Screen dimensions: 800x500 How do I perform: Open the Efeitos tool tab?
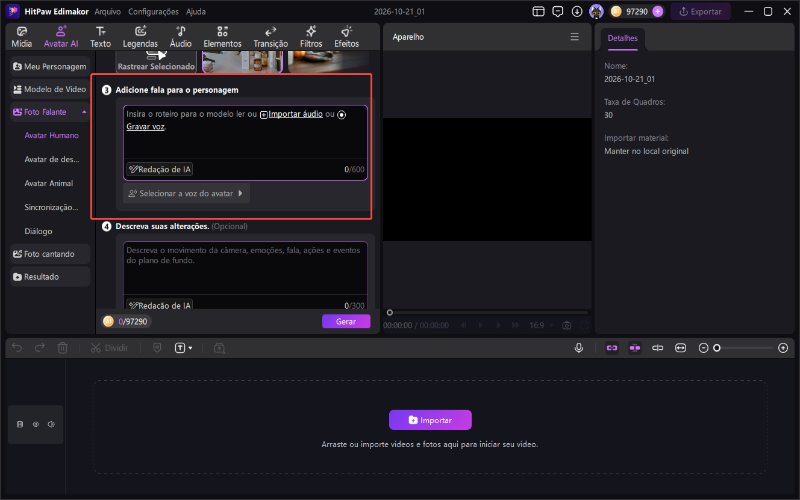(346, 37)
